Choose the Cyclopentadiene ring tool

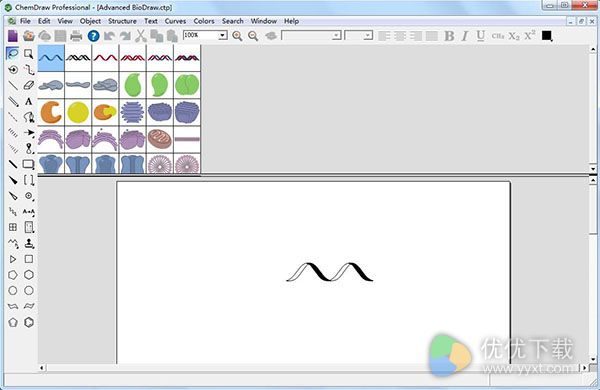coord(13,322)
